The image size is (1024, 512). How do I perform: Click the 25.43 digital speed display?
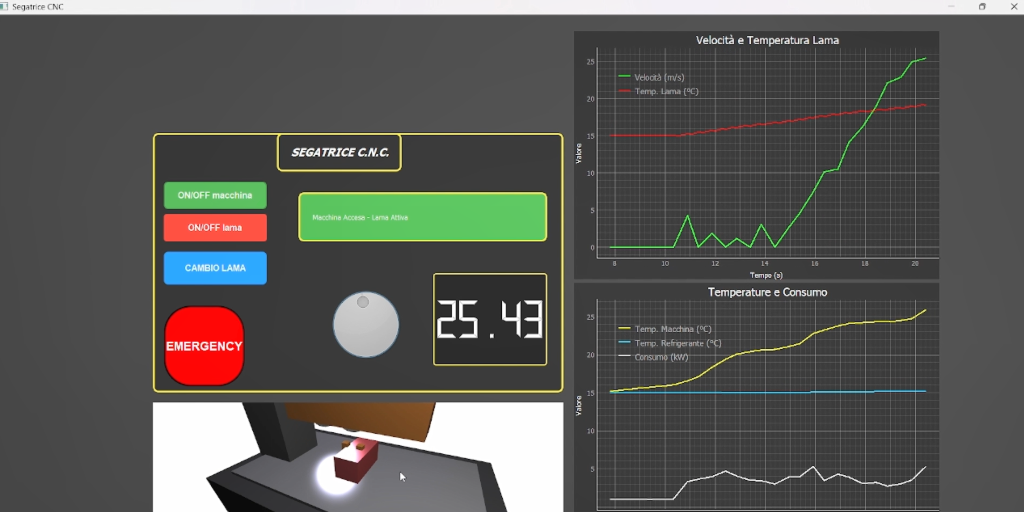(x=490, y=319)
